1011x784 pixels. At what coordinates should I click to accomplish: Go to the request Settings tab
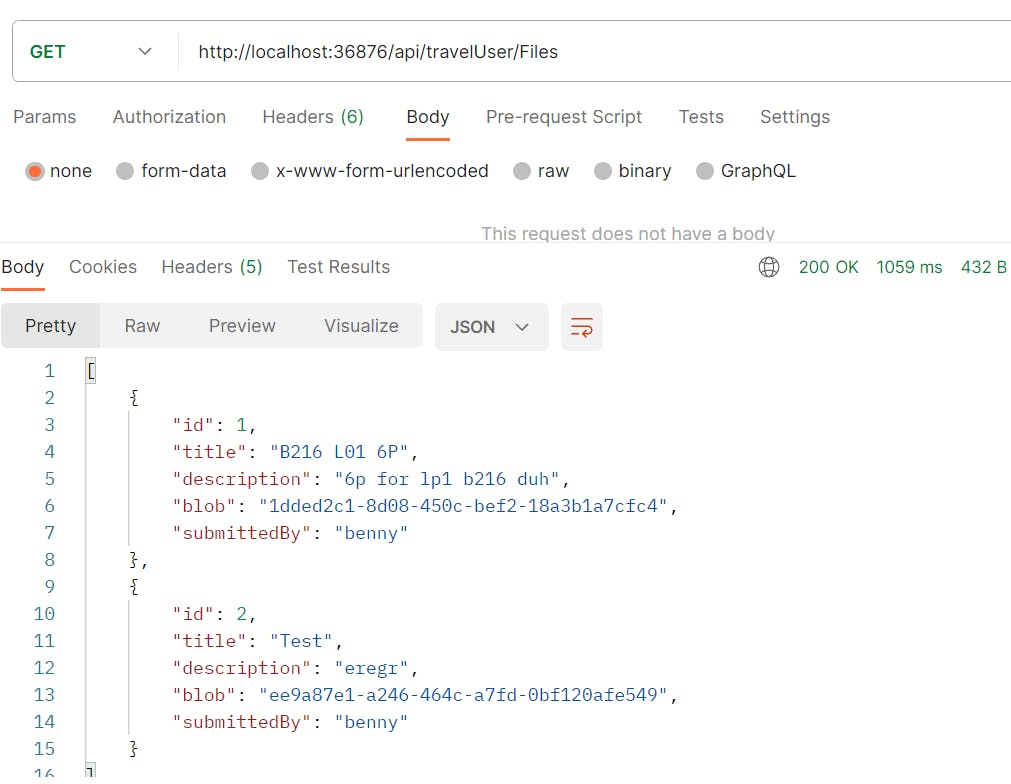click(794, 117)
